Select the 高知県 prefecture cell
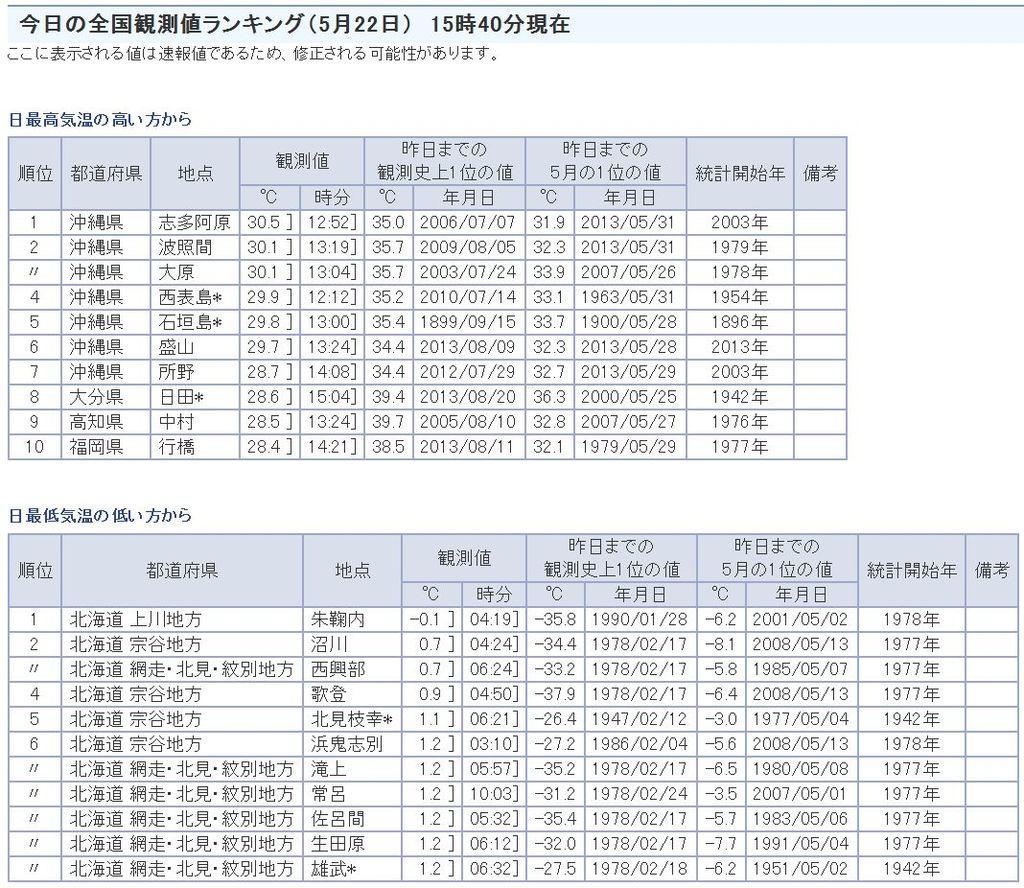1024x888 pixels. pos(97,422)
